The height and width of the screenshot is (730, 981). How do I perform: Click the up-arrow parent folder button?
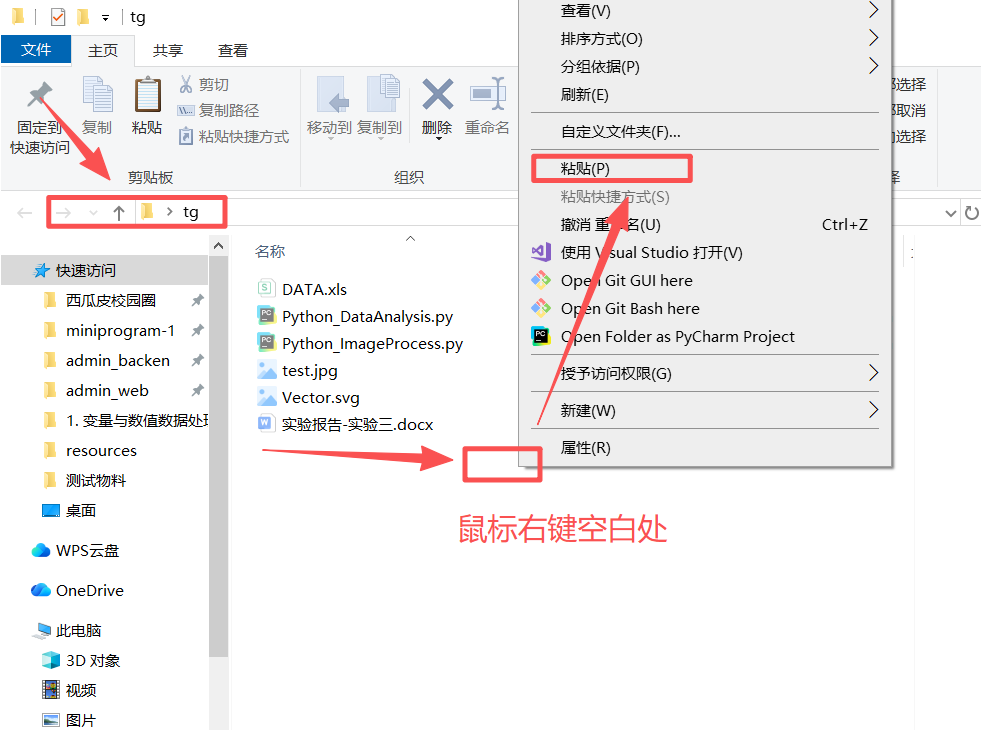point(119,213)
